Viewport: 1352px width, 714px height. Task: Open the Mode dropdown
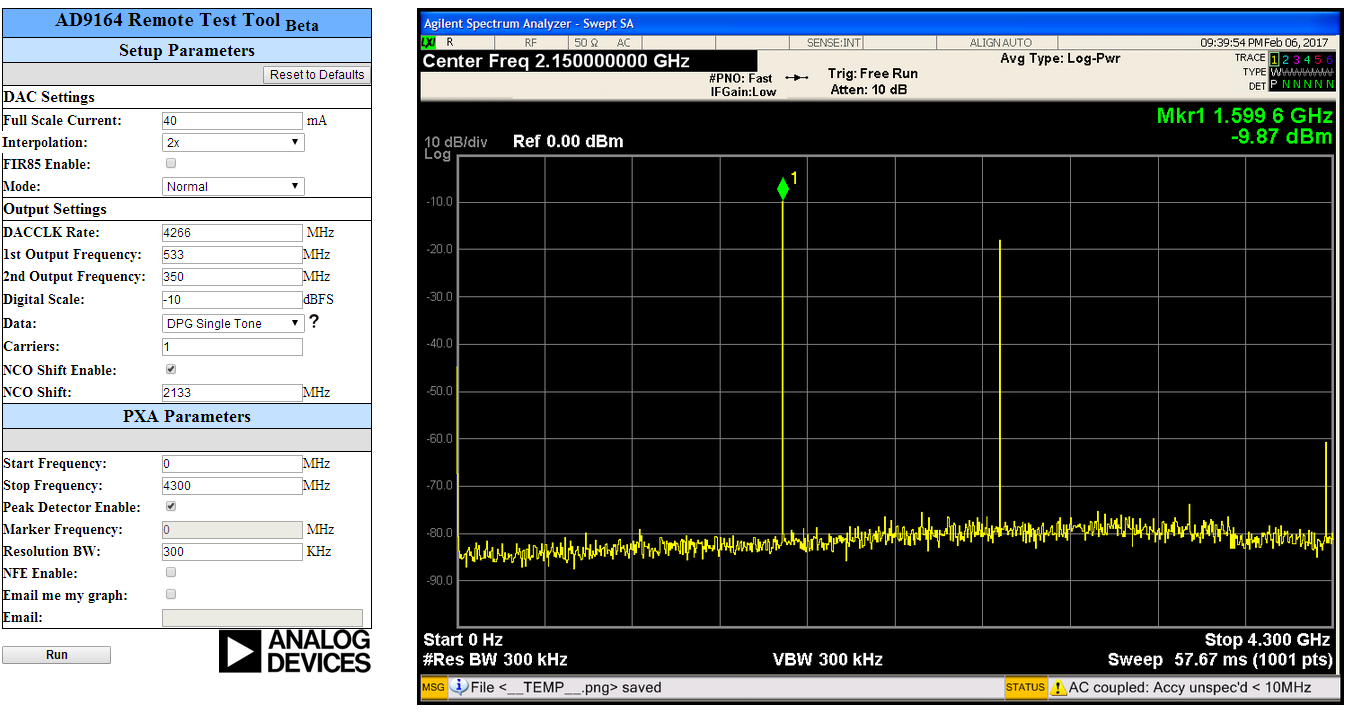pos(233,186)
